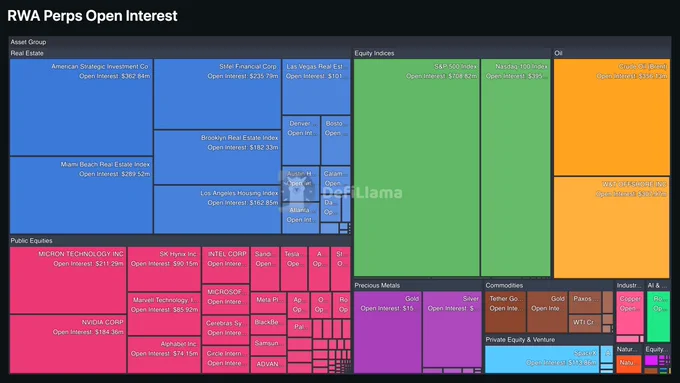Click the Crude Oil (Brent) cell
Screen dimensions: 680x383
[611, 117]
